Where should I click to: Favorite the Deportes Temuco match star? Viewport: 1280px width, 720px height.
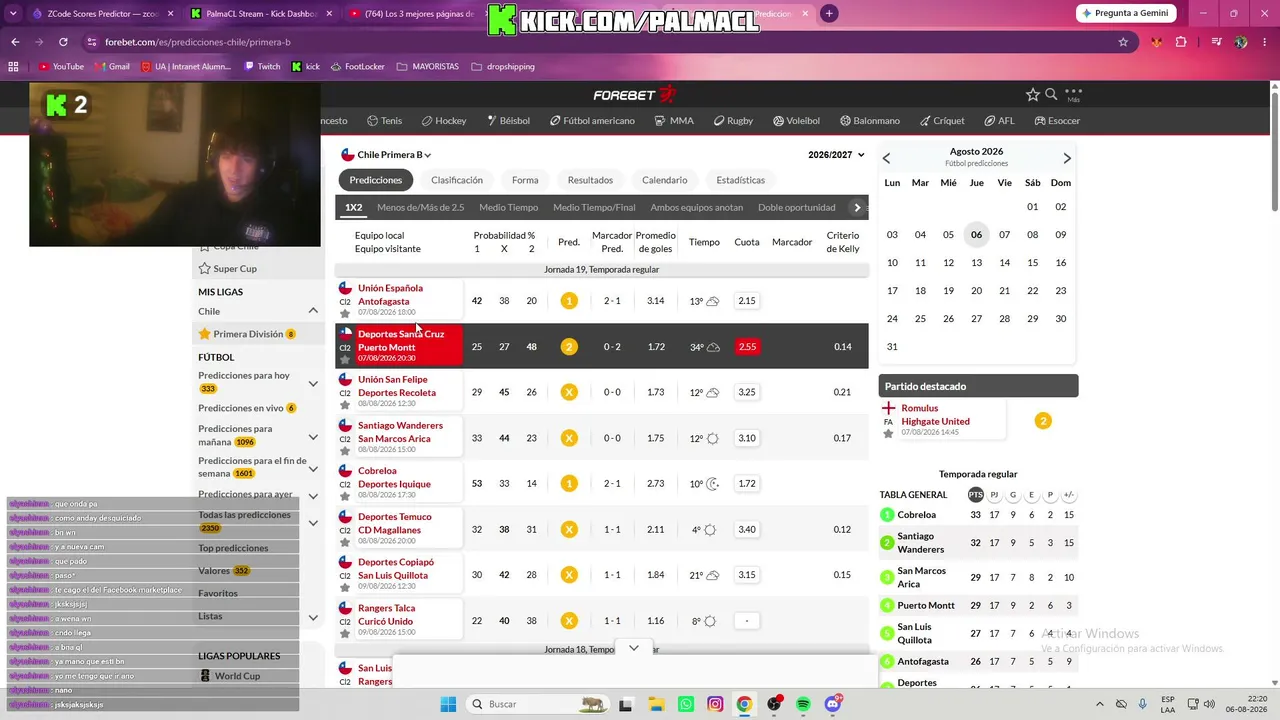[x=345, y=542]
